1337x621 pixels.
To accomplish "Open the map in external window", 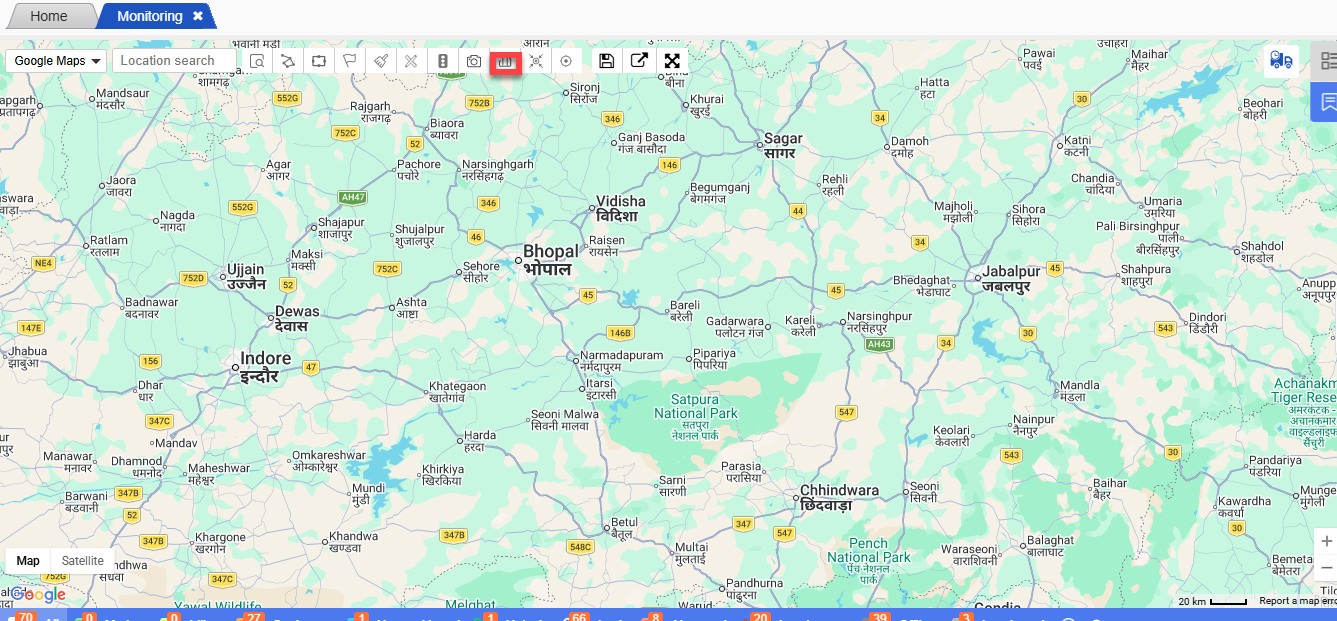I will pos(639,61).
